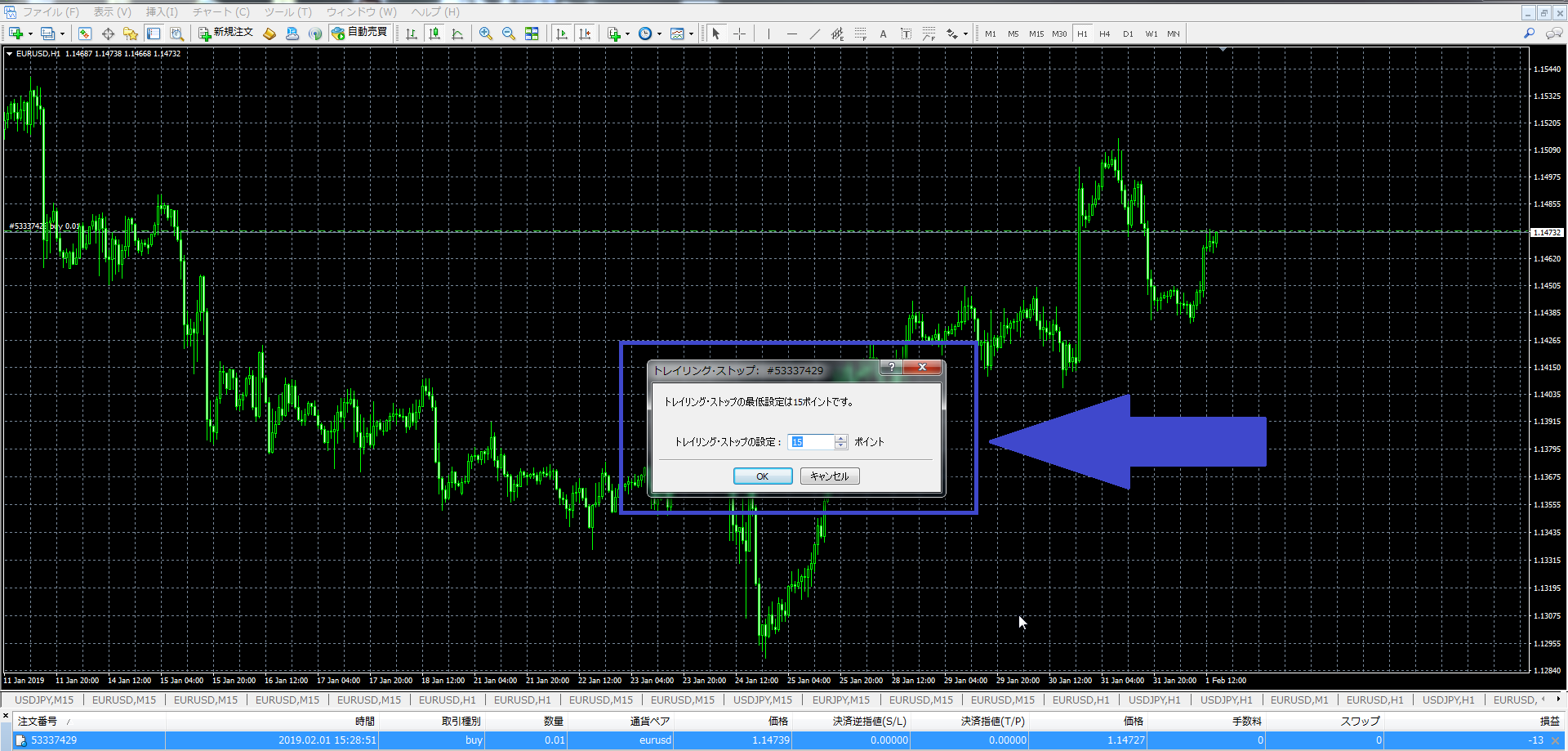This screenshot has width=1568, height=751.
Task: Click the tile windows grid icon
Action: 532,34
